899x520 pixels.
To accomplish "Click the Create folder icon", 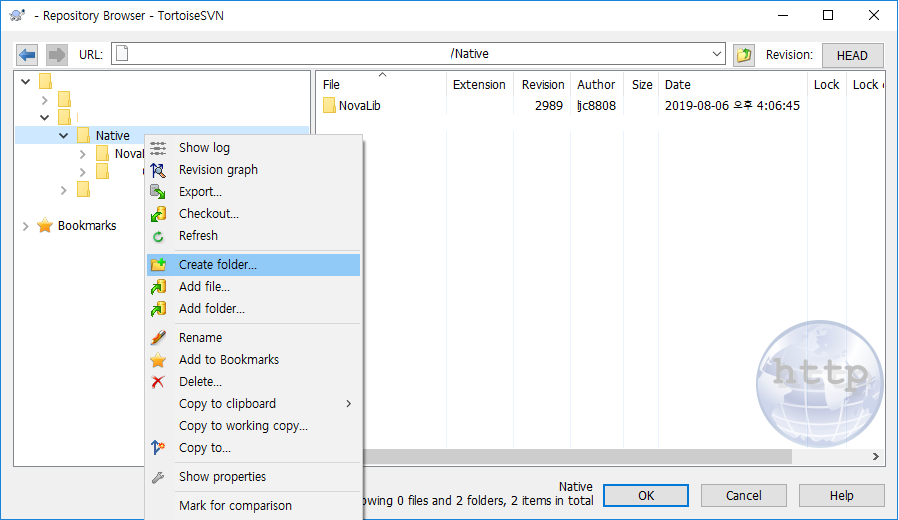I will pyautogui.click(x=158, y=264).
